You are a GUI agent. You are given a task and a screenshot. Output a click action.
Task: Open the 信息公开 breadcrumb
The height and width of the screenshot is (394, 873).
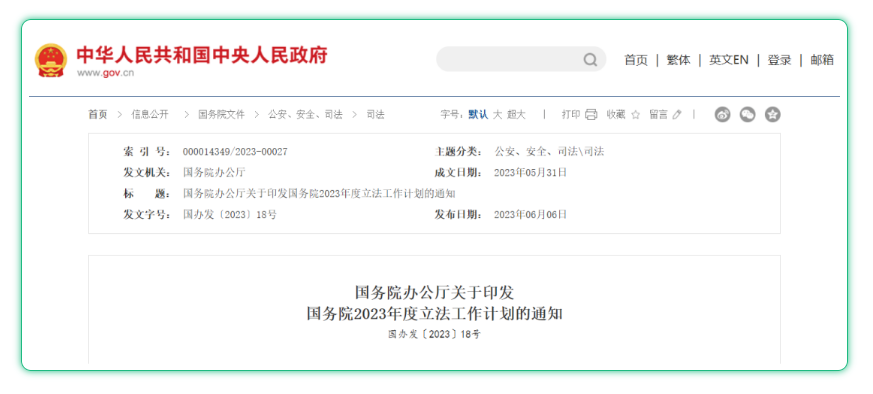point(150,115)
